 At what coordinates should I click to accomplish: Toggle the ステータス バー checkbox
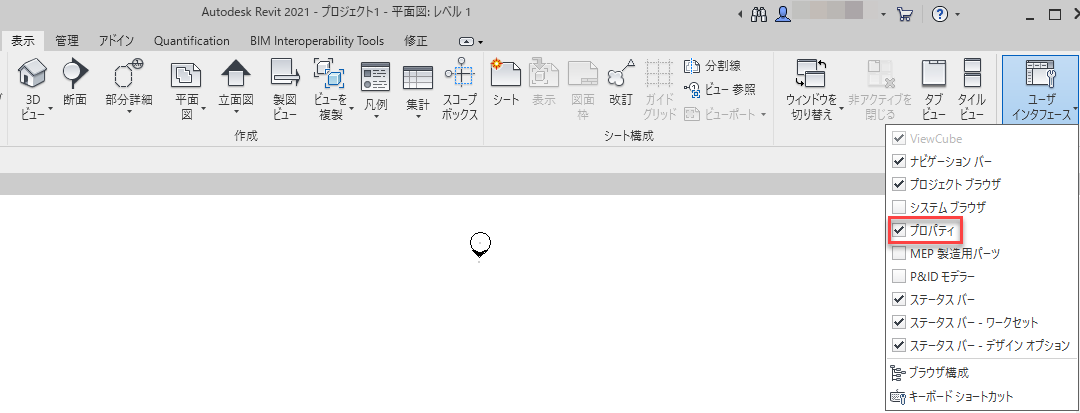pyautogui.click(x=898, y=299)
